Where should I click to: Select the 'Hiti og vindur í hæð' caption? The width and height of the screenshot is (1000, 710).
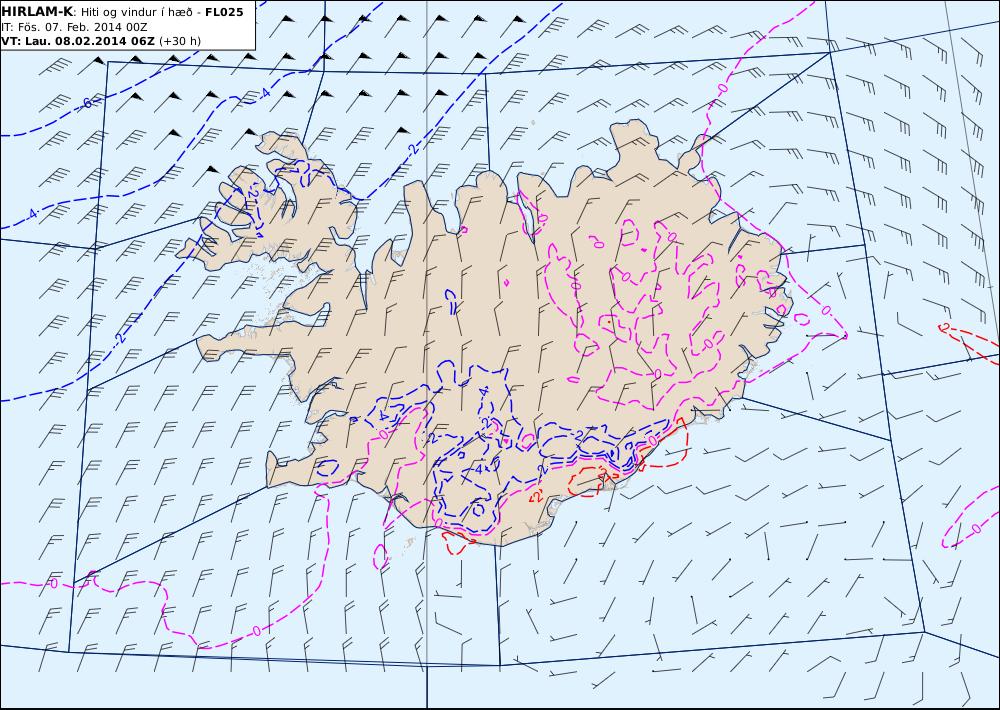point(137,12)
